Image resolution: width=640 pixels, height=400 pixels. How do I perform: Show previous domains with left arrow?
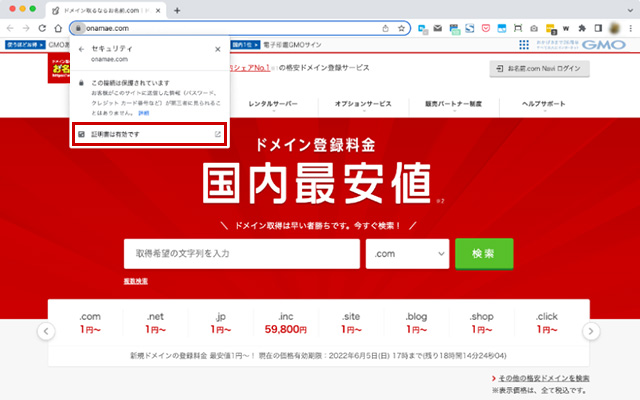pyautogui.click(x=46, y=331)
